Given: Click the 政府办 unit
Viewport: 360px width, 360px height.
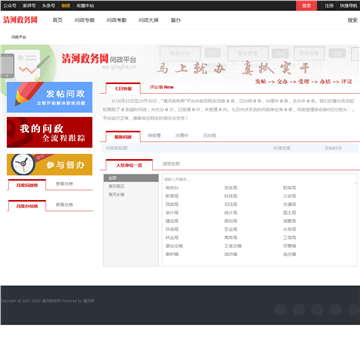Looking at the screenshot, I should [x=172, y=188].
